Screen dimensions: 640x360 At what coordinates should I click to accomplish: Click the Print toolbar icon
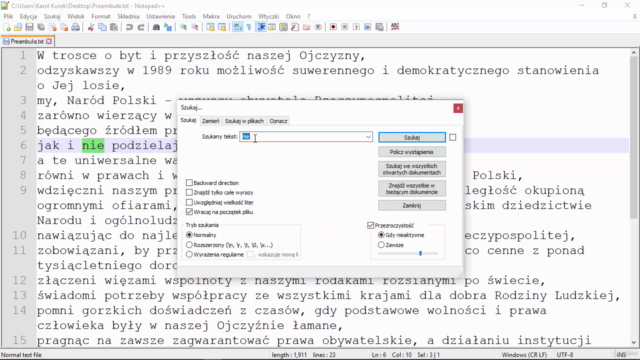76,27
